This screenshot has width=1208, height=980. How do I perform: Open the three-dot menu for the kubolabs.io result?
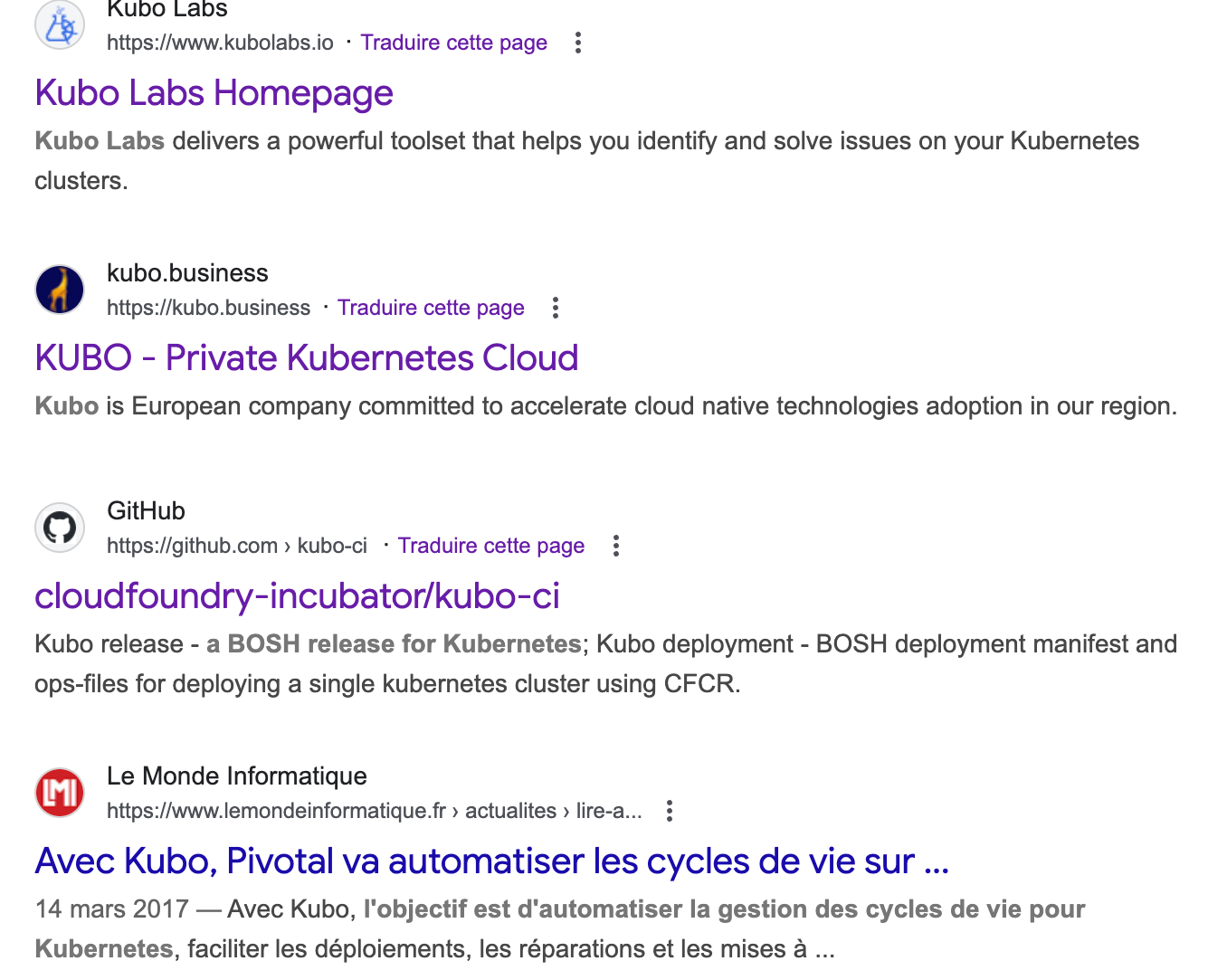(578, 43)
